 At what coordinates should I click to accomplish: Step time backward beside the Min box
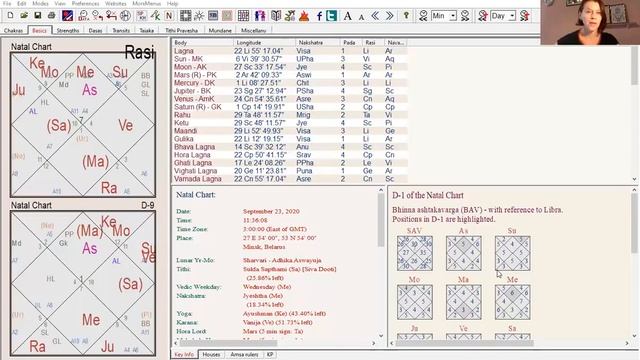[423, 16]
